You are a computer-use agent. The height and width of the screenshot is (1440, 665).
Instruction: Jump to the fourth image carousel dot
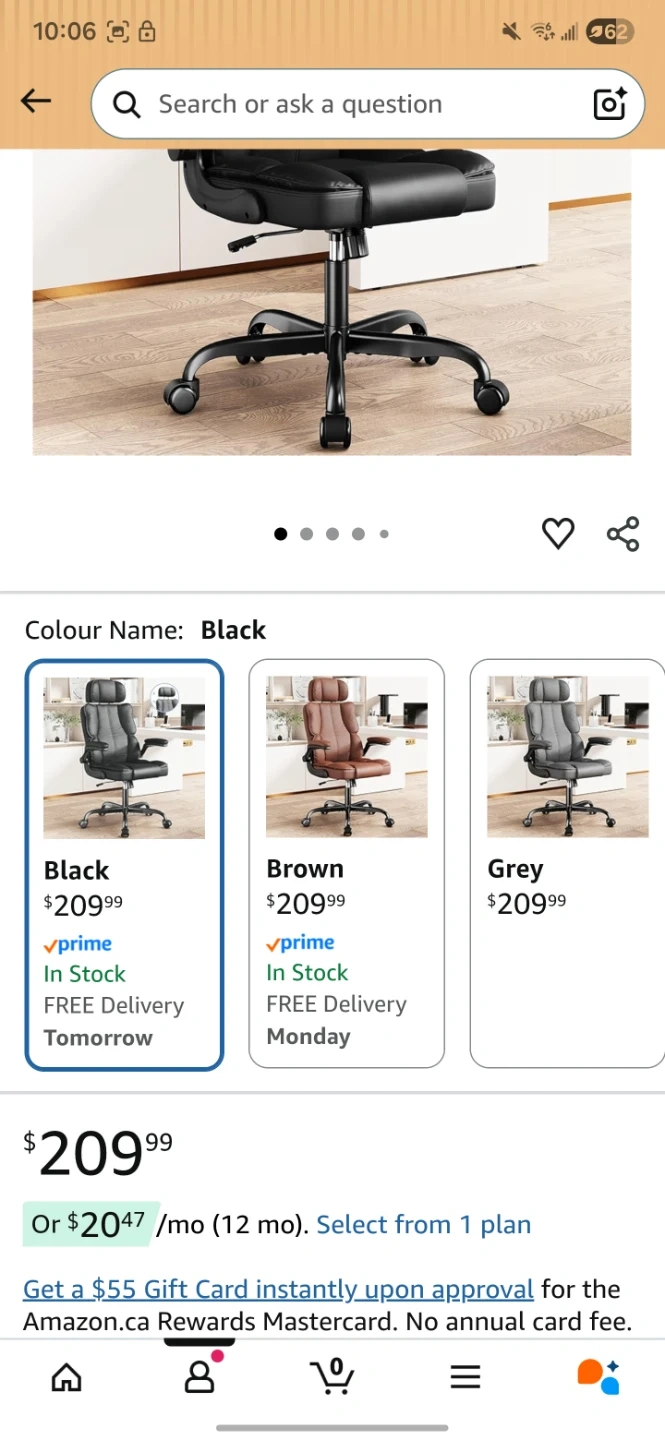pyautogui.click(x=358, y=534)
